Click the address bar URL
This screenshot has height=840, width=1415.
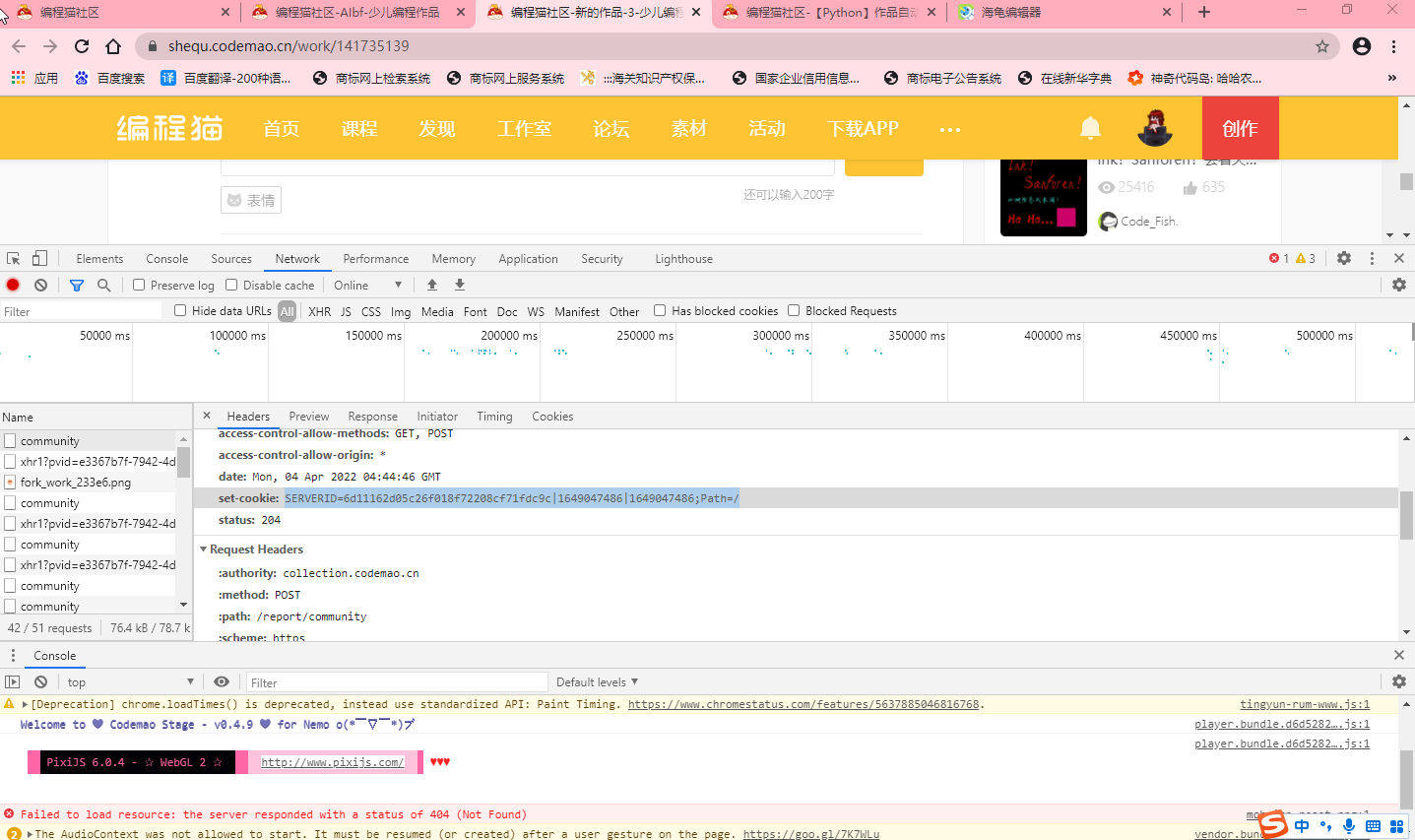289,46
